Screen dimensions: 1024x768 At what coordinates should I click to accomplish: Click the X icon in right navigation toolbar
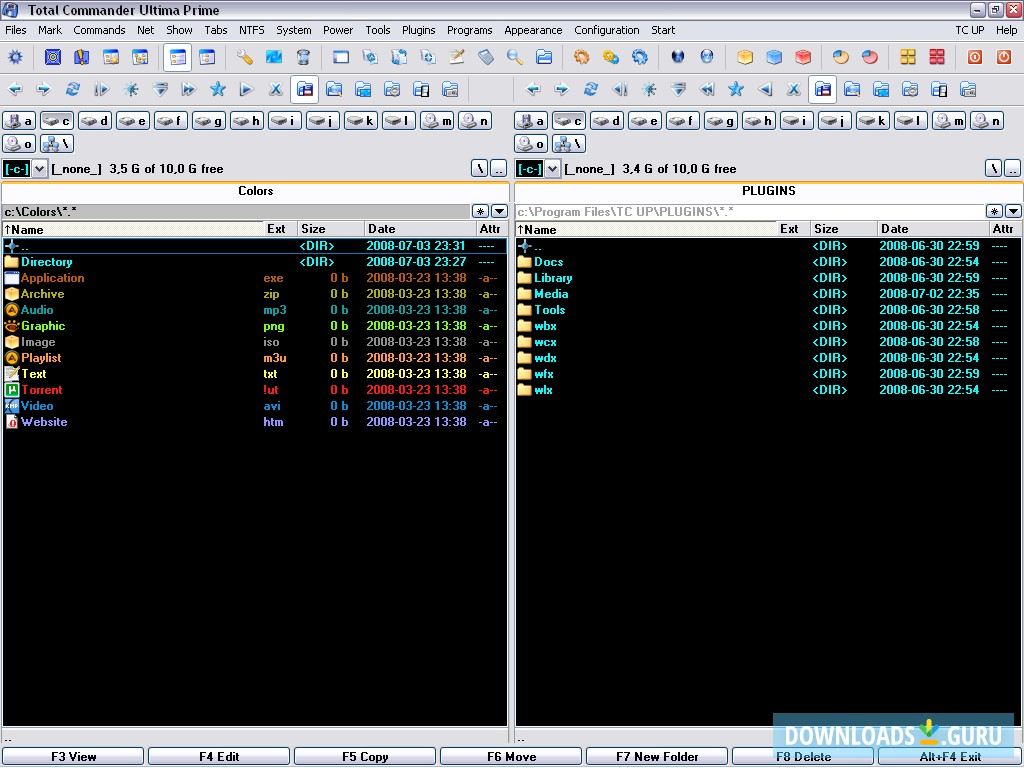click(x=793, y=90)
